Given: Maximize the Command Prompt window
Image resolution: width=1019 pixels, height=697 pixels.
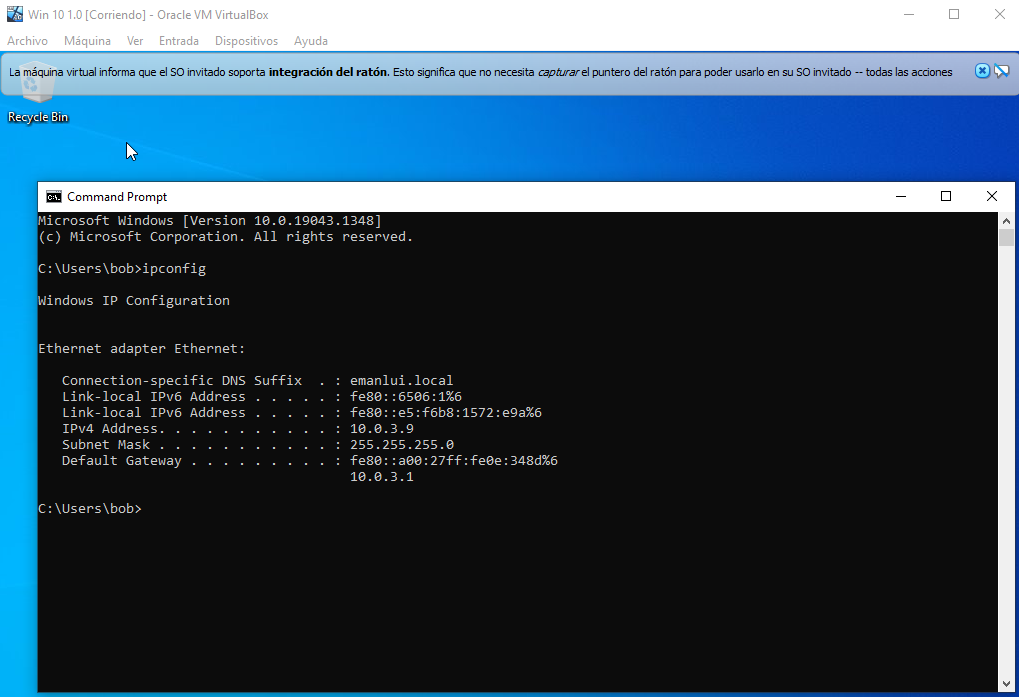Looking at the screenshot, I should [x=946, y=197].
